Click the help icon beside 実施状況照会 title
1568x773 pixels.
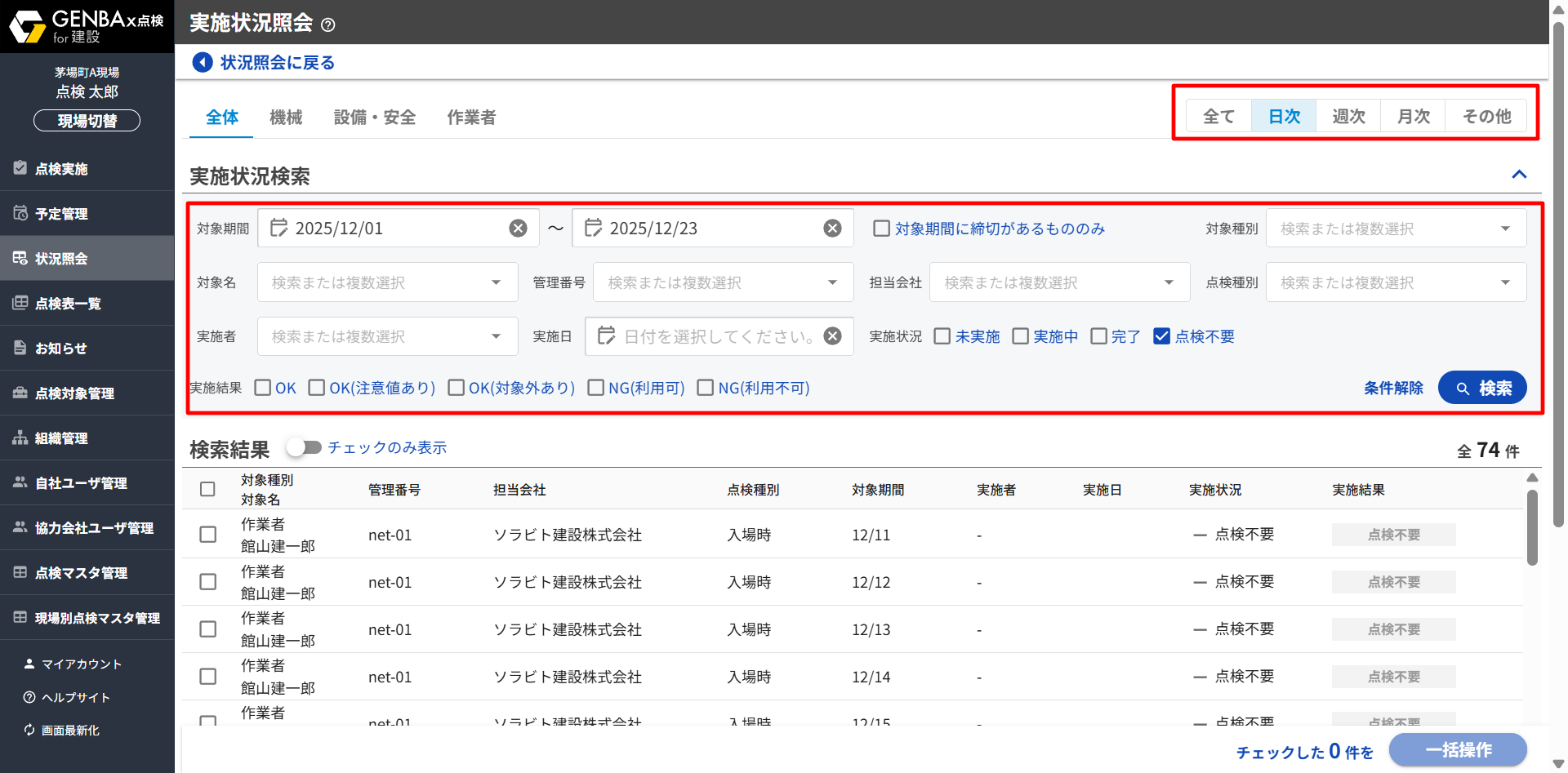click(328, 24)
